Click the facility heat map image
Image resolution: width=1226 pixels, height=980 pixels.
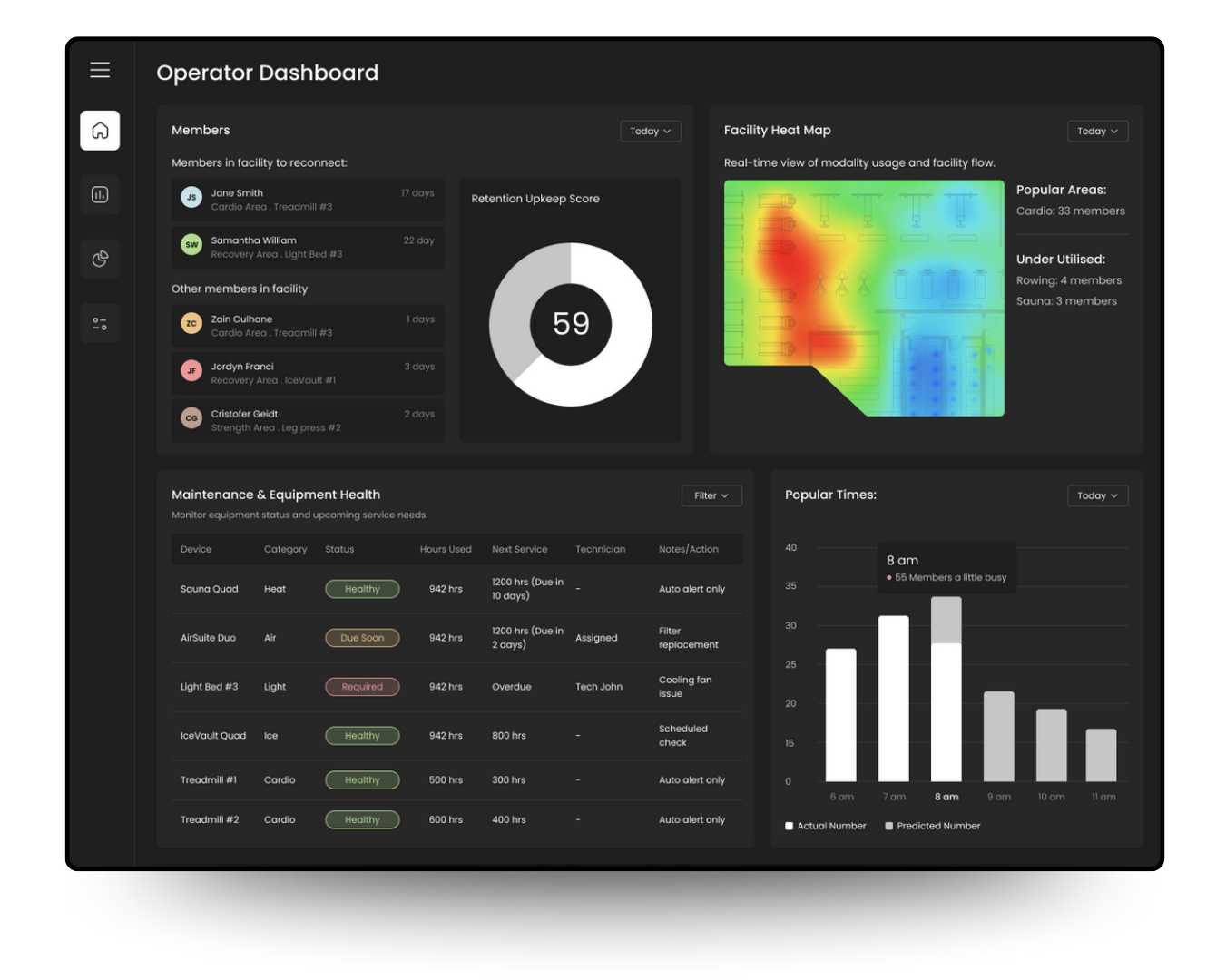click(864, 299)
